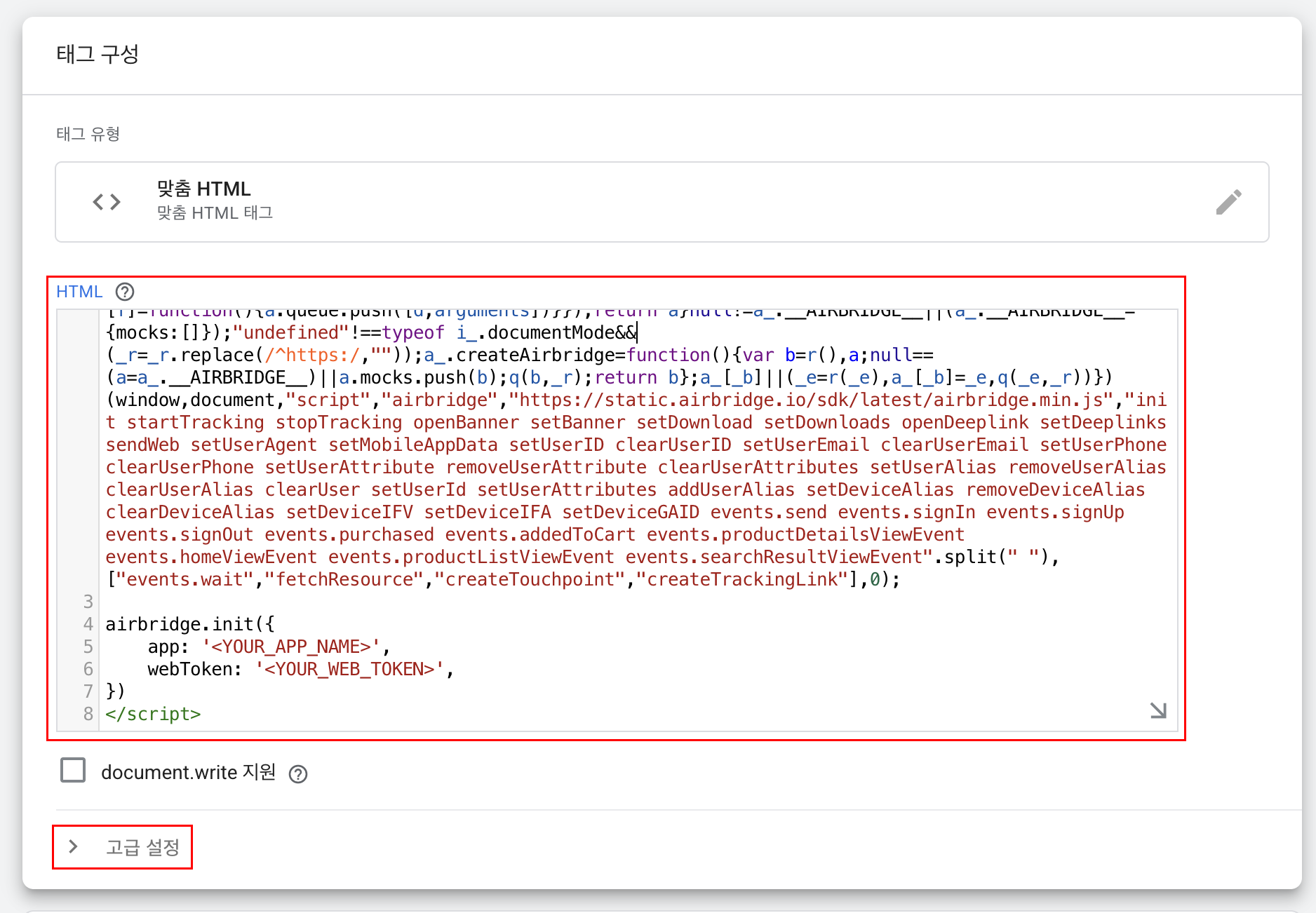Open help for document.write support
This screenshot has height=913, width=1316.
click(x=298, y=773)
